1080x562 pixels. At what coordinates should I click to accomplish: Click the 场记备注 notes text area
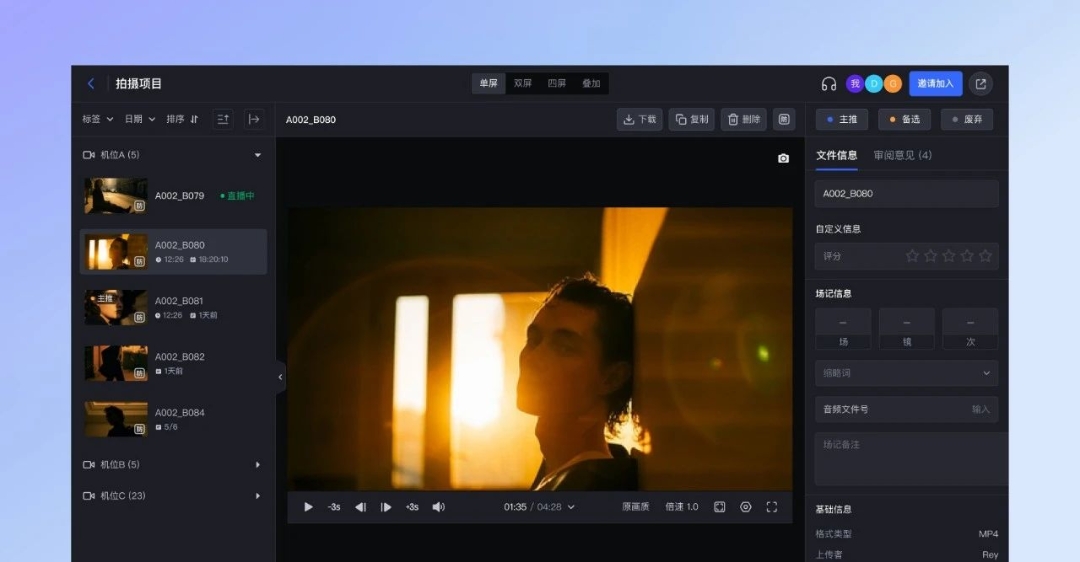(x=911, y=459)
